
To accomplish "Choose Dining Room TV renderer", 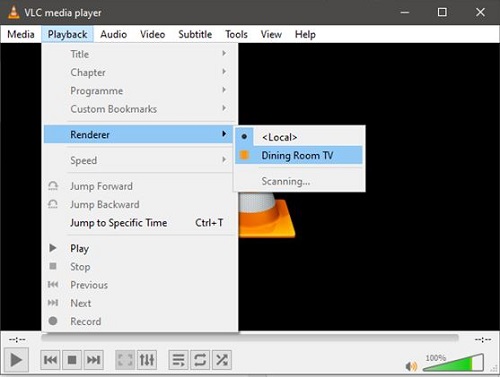I will click(x=299, y=155).
